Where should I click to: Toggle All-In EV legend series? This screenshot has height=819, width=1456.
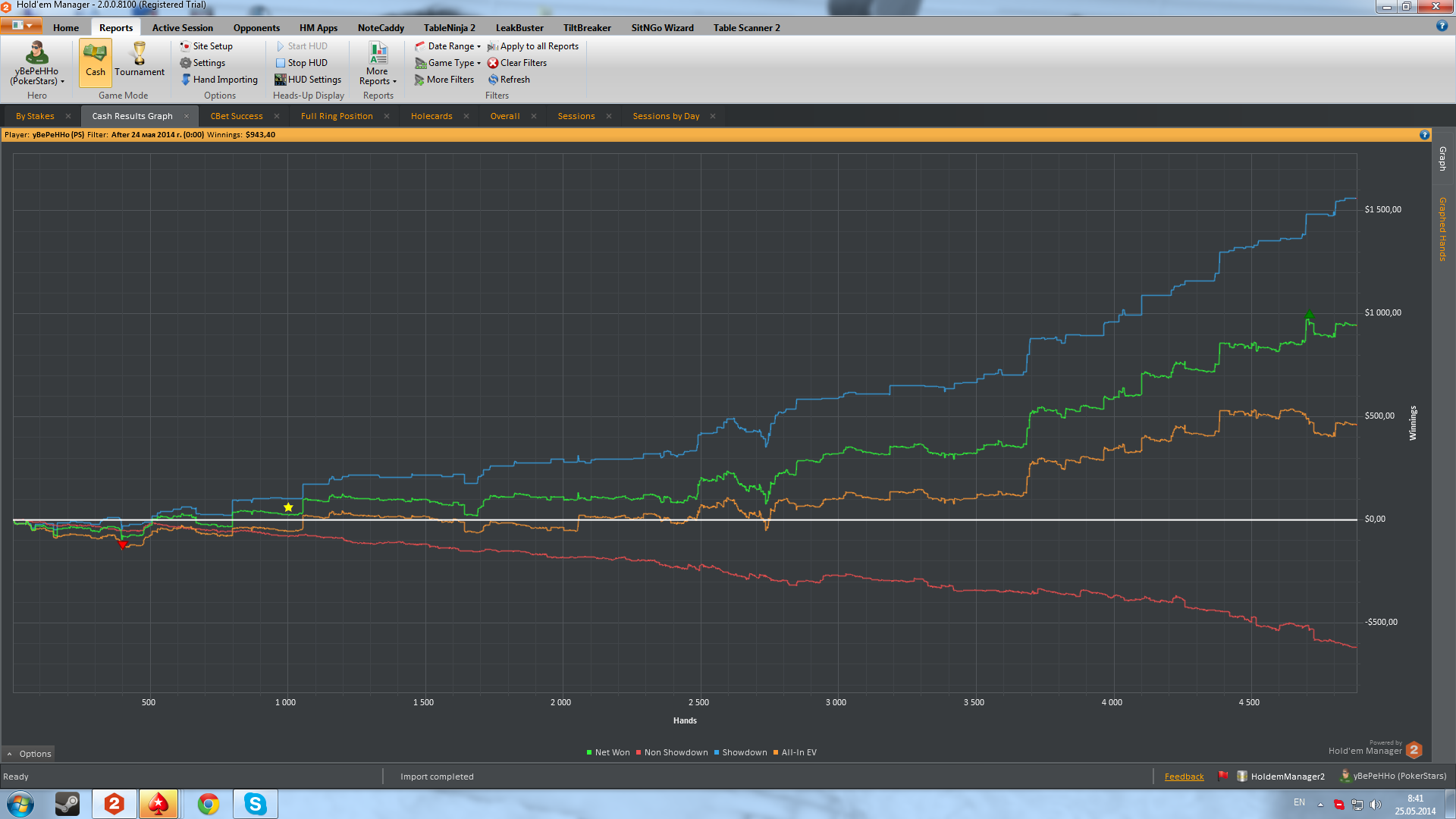(x=795, y=752)
